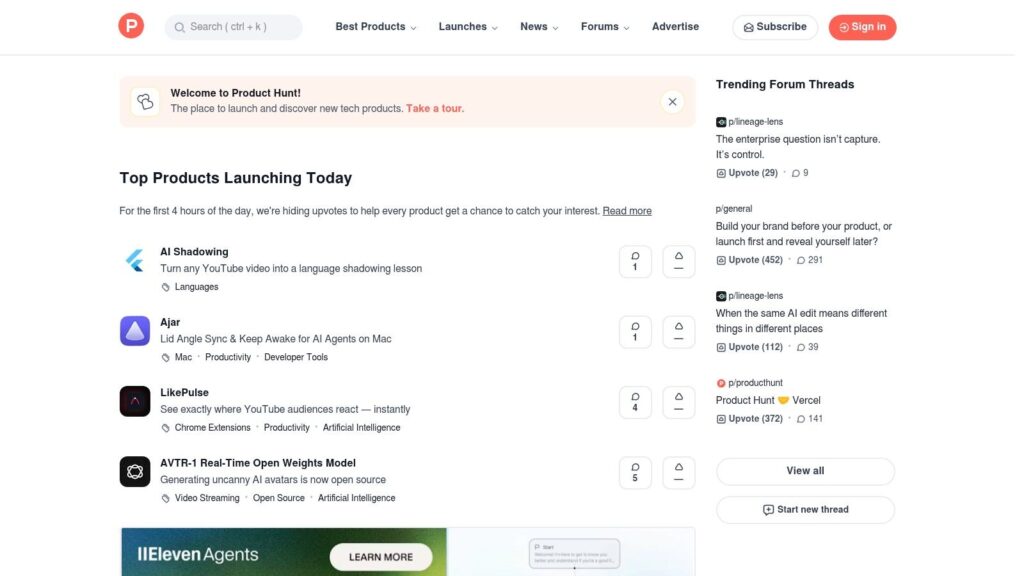Upvote AVTR-1 Real-Time Open Weights Model

[x=679, y=473]
